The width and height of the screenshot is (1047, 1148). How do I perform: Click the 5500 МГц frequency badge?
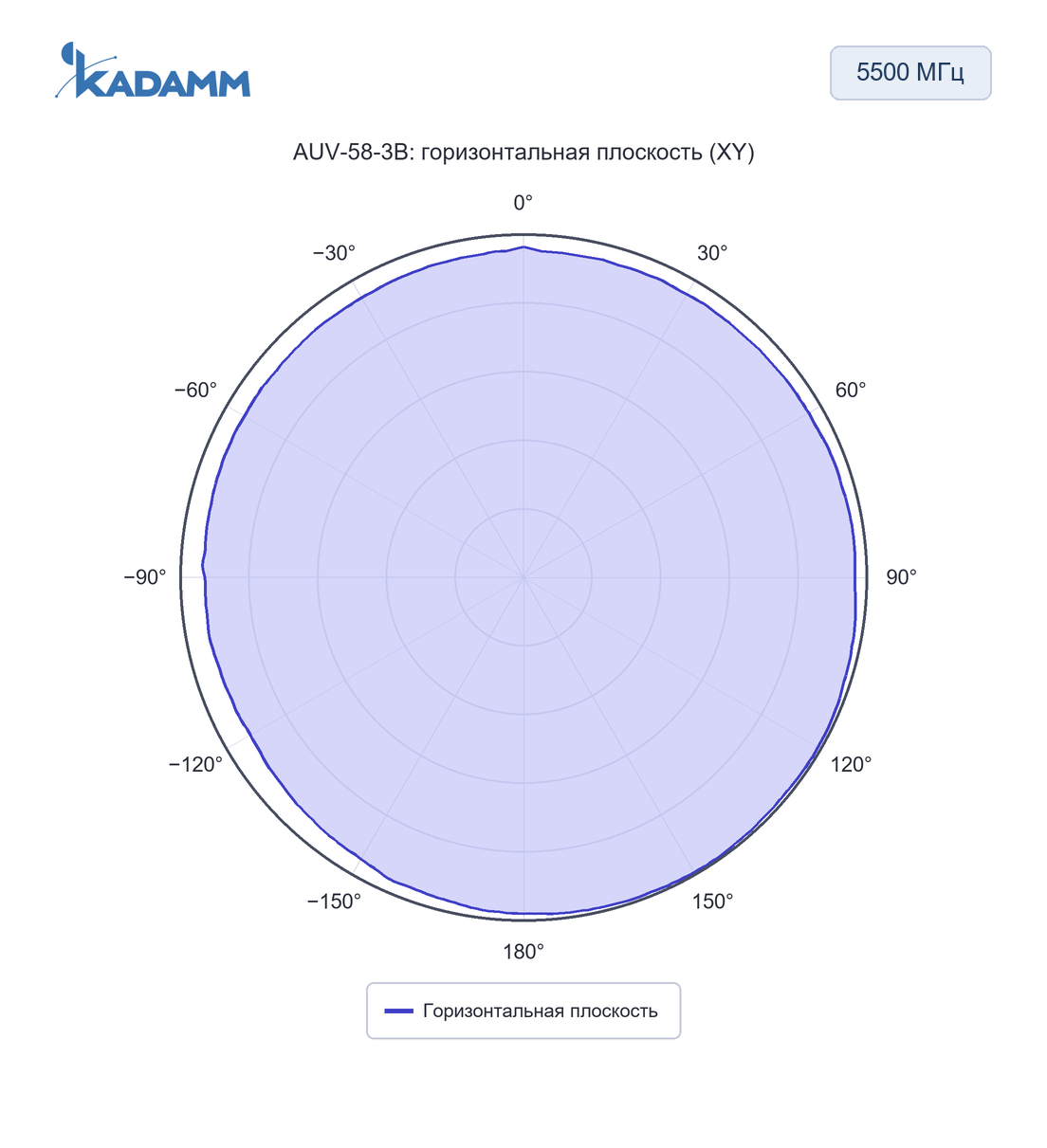click(x=910, y=73)
